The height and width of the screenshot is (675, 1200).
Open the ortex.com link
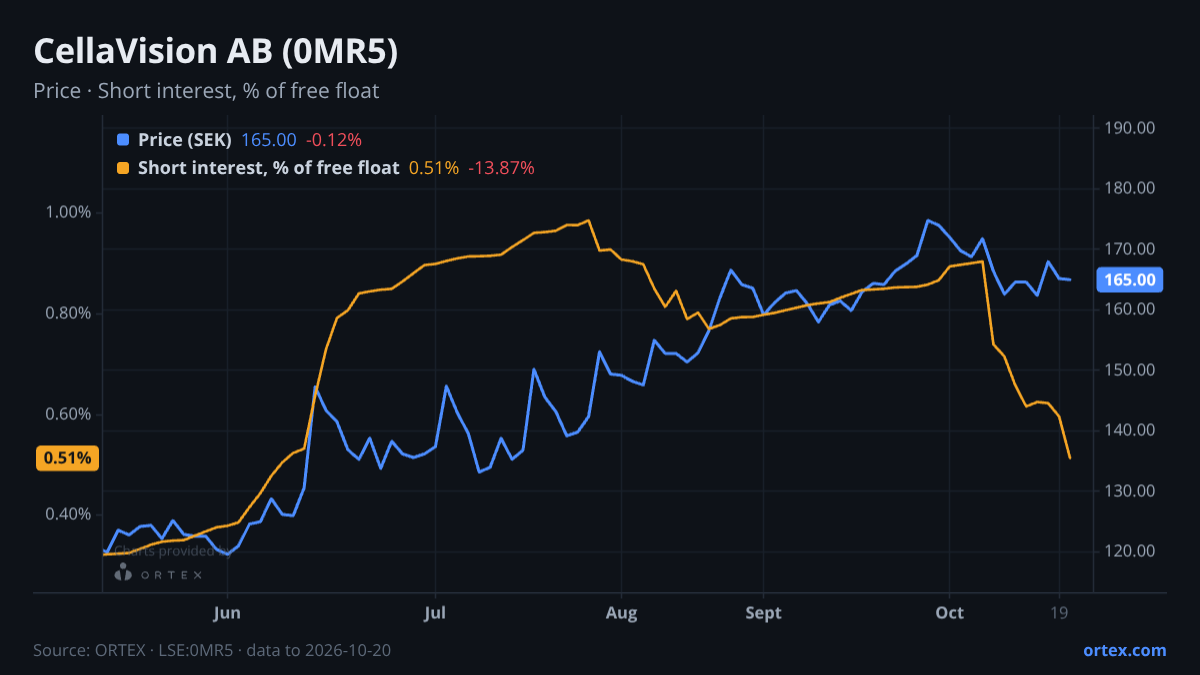[1125, 650]
